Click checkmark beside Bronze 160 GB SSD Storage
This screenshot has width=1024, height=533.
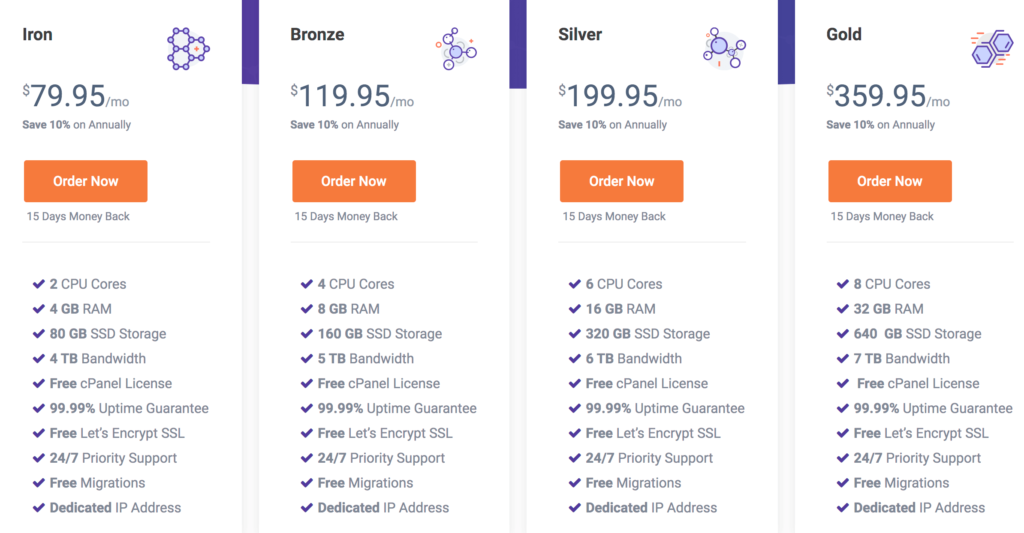pyautogui.click(x=306, y=334)
